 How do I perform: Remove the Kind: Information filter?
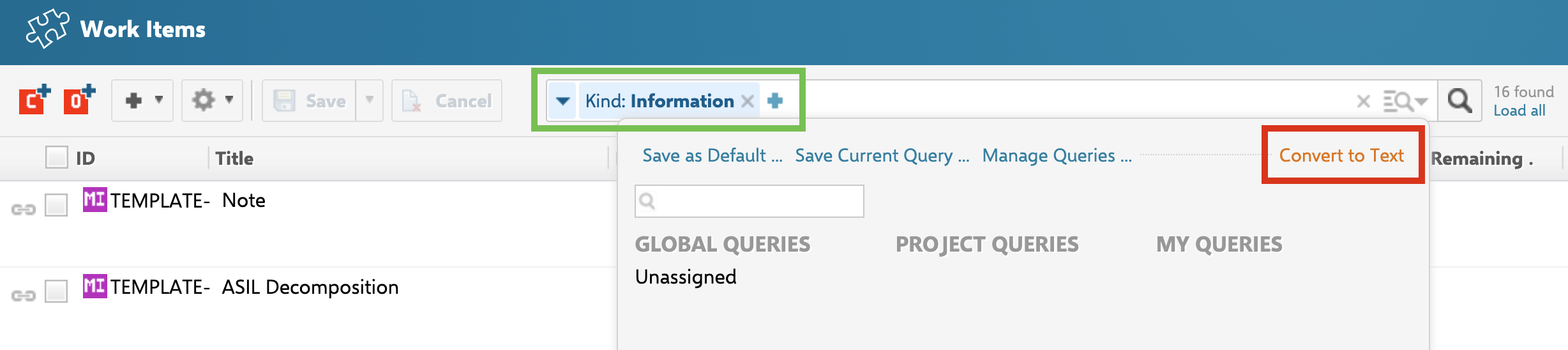(x=748, y=101)
